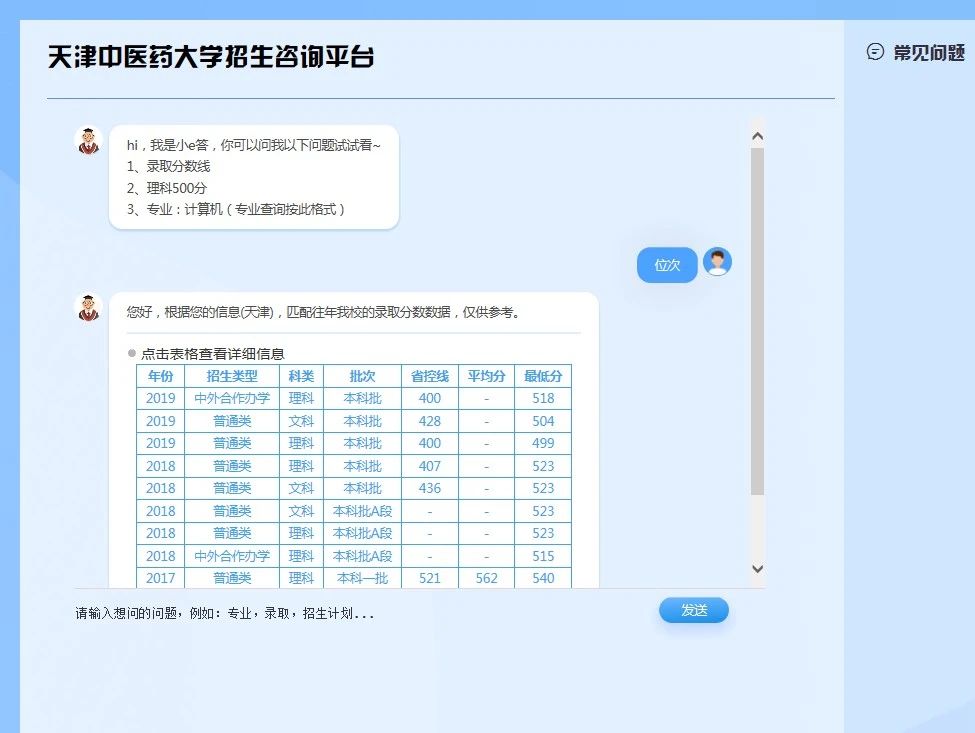975x733 pixels.
Task: Select the minimum score cell 504
Action: [x=543, y=421]
